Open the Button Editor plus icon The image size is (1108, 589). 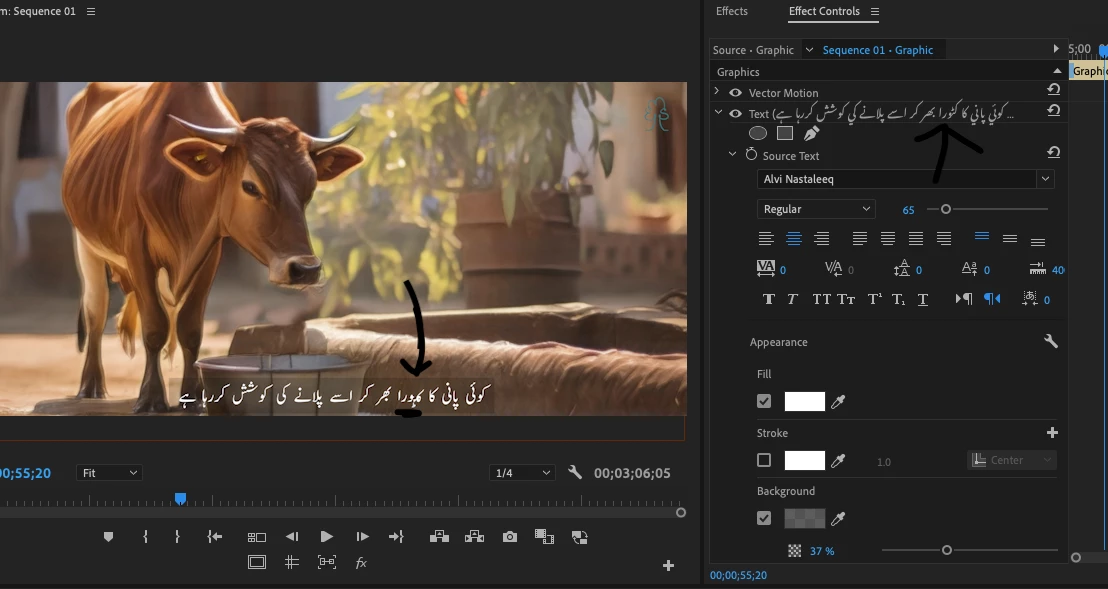point(668,566)
